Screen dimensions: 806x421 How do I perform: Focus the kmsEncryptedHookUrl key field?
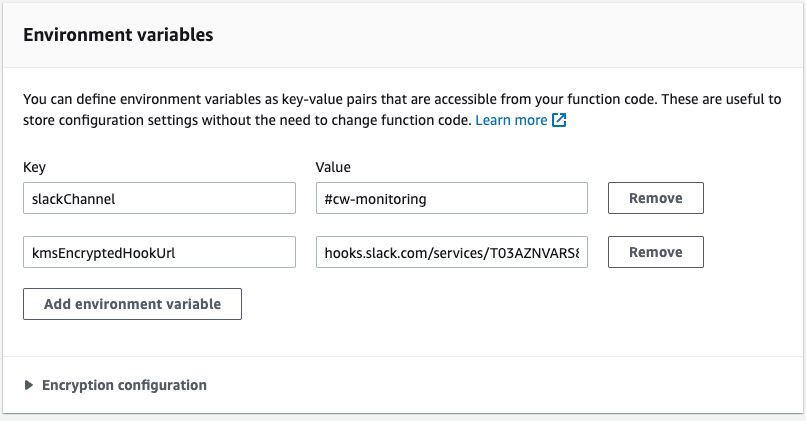159,252
